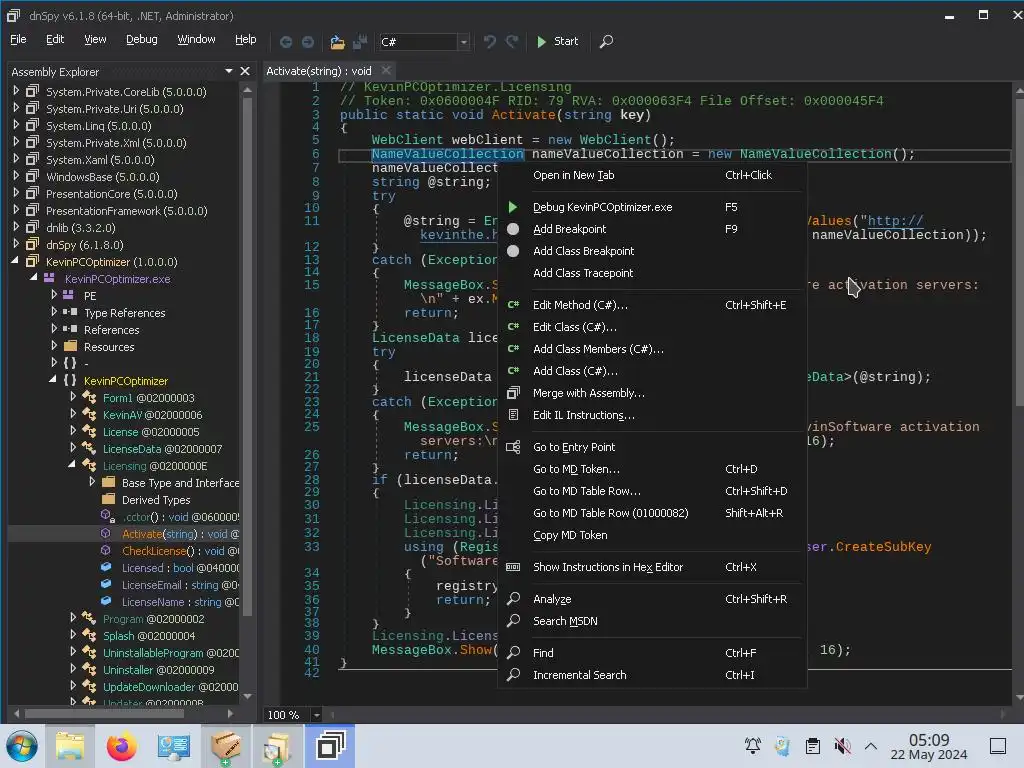Image resolution: width=1024 pixels, height=768 pixels.
Task: Expand the Form1 class node
Action: pyautogui.click(x=72, y=396)
